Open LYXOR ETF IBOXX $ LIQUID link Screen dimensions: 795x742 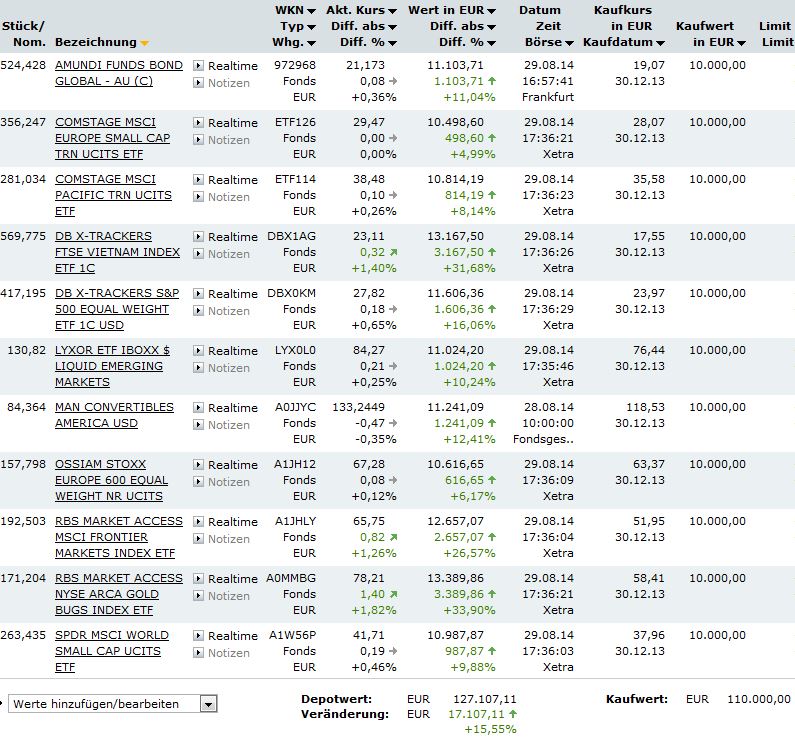click(113, 366)
